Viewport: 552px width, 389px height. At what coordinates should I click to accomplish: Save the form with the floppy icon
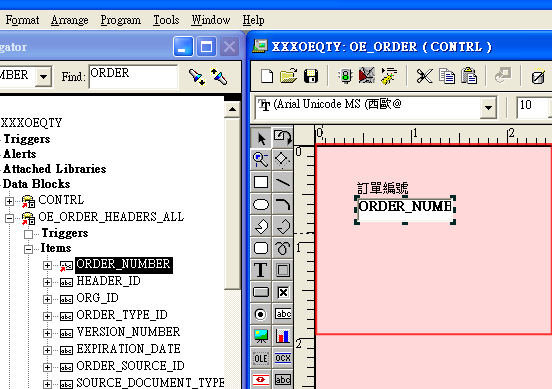(x=311, y=76)
